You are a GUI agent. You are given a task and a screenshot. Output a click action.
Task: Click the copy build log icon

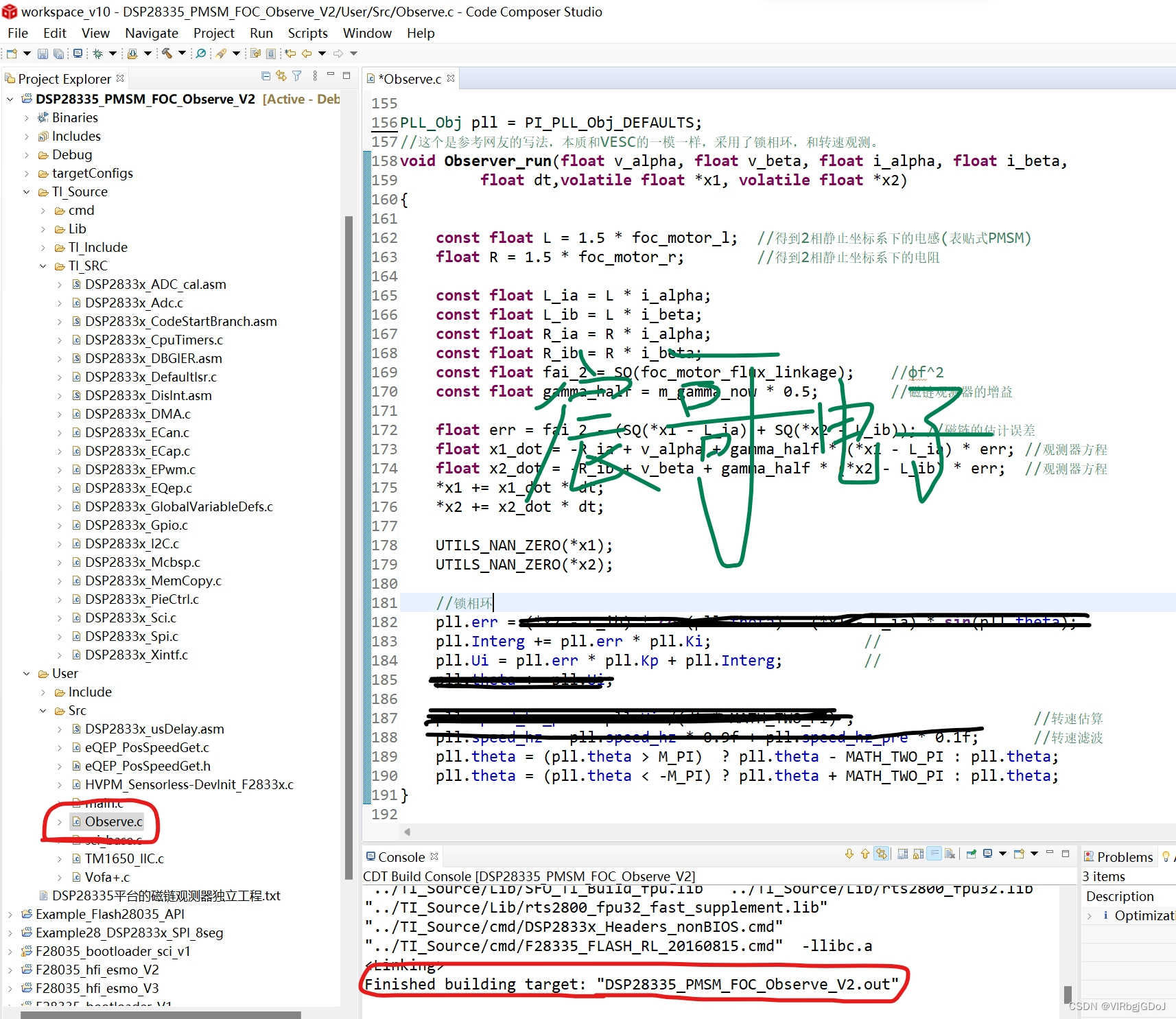click(902, 854)
